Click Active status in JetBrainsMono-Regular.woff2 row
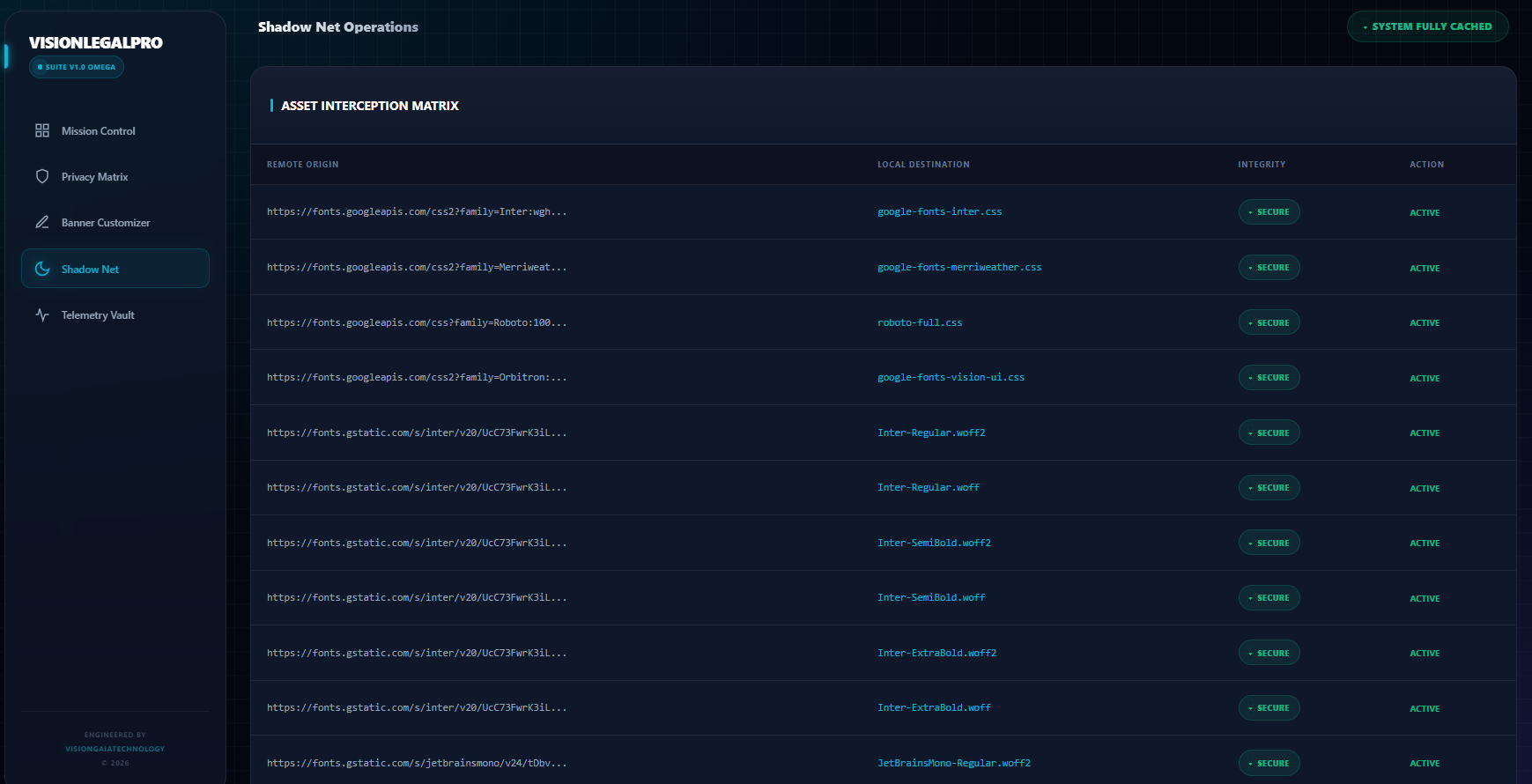The height and width of the screenshot is (784, 1532). tap(1425, 763)
